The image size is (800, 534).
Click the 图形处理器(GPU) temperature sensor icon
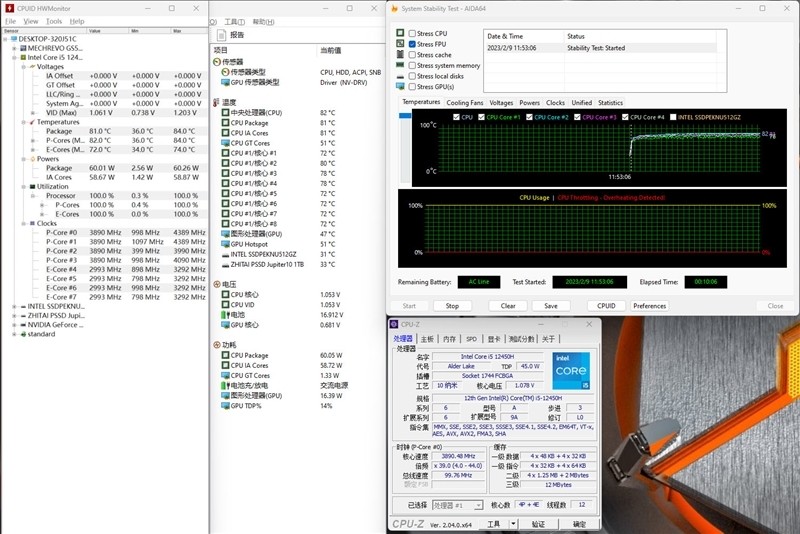[225, 233]
